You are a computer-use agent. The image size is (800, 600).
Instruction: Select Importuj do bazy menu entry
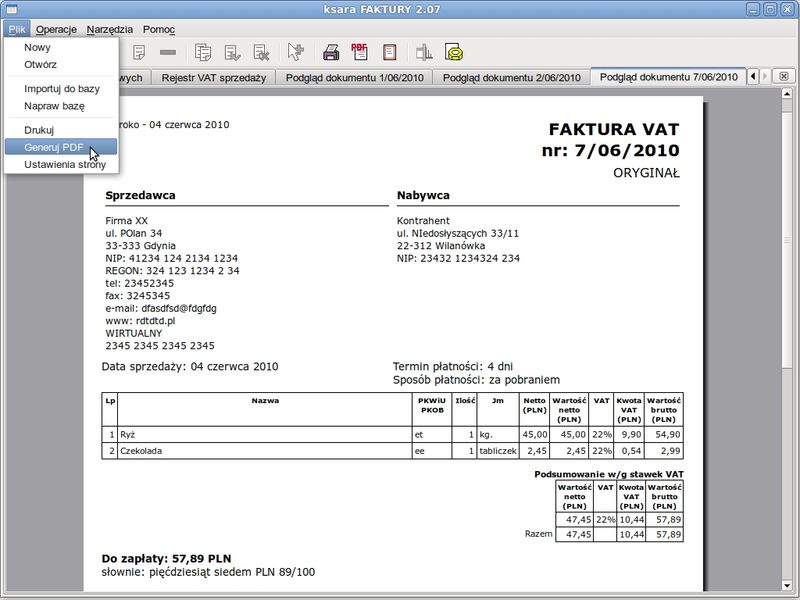click(x=62, y=89)
